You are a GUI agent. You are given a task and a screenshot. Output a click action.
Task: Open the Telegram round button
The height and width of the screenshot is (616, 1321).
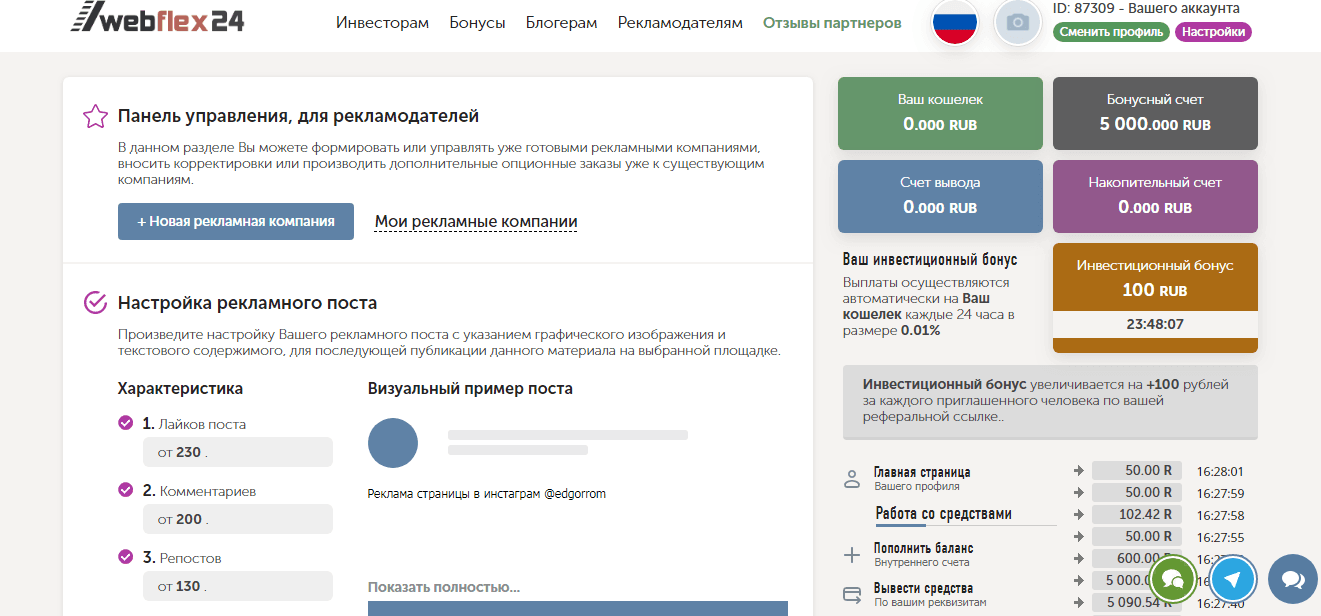click(1233, 579)
